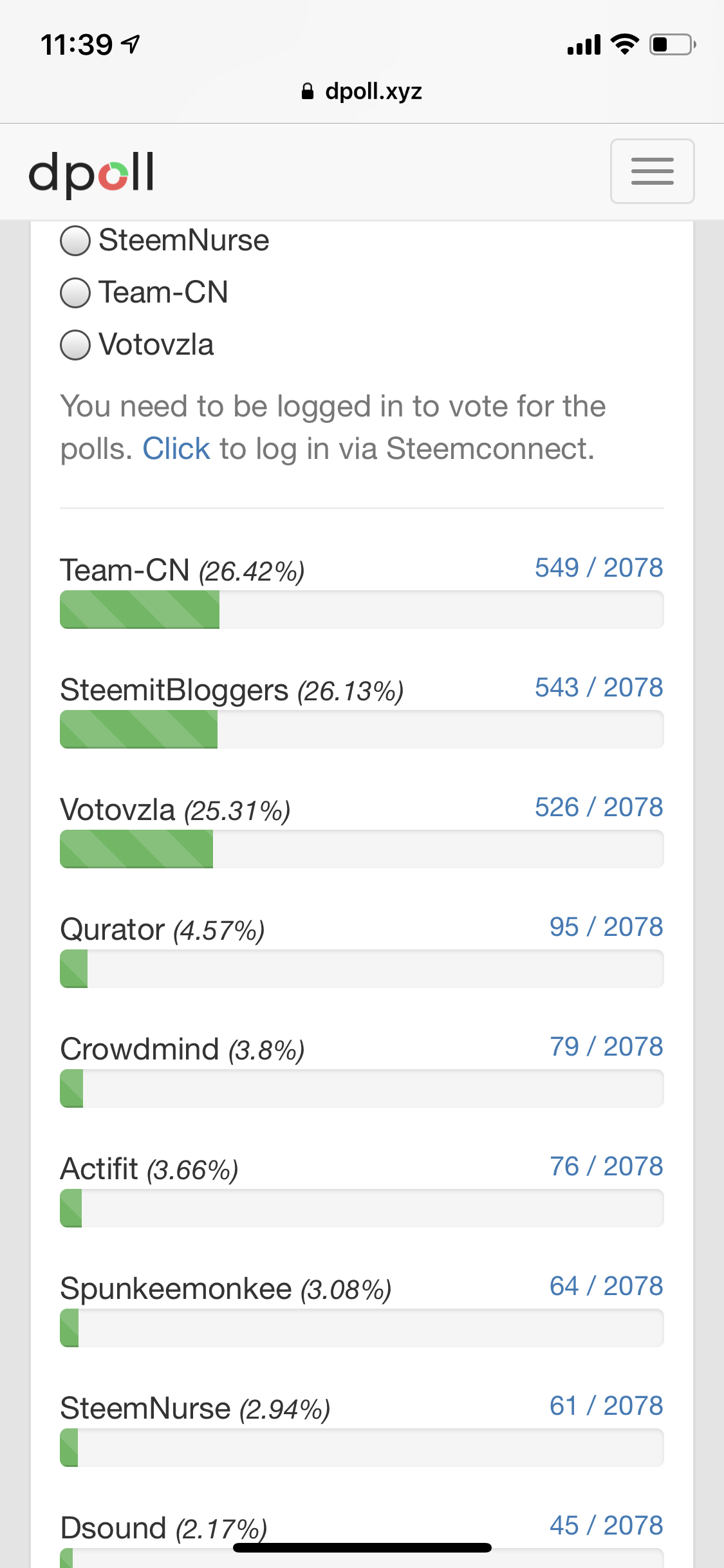Open Team-CN vote count 549 / 2078
724x1568 pixels.
[x=599, y=568]
